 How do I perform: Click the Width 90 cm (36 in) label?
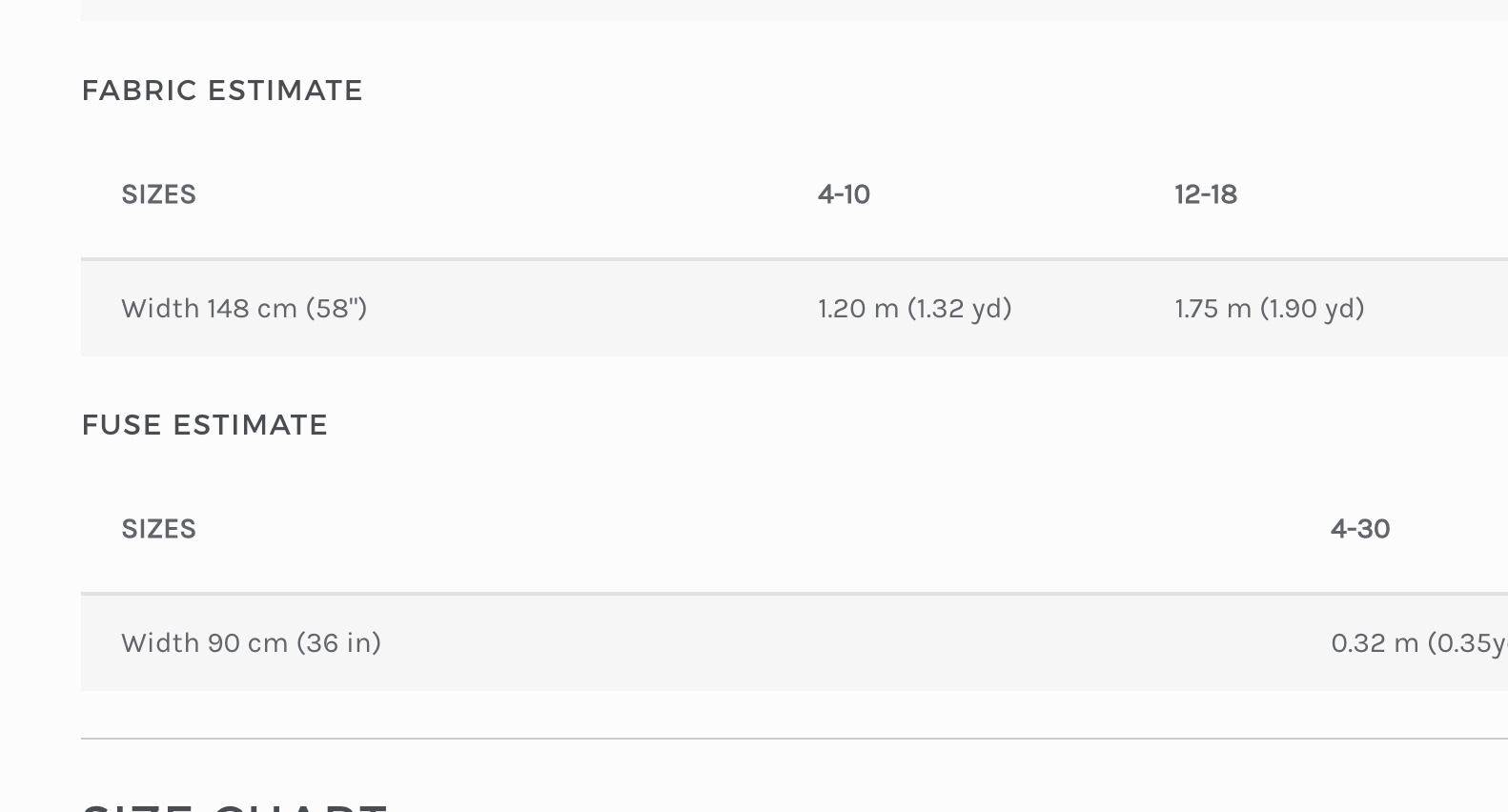(x=252, y=643)
